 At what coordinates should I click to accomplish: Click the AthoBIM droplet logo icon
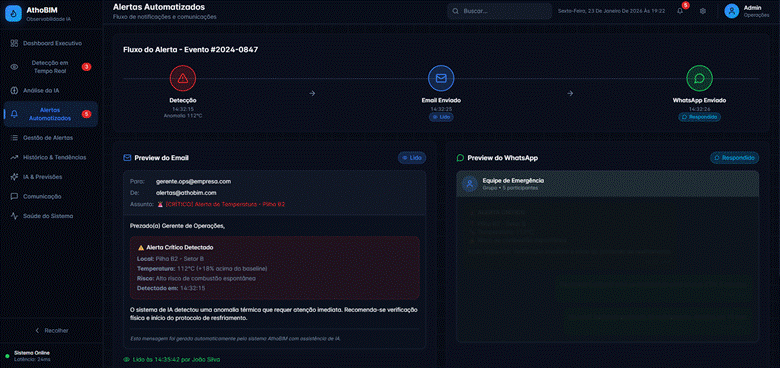pos(13,13)
